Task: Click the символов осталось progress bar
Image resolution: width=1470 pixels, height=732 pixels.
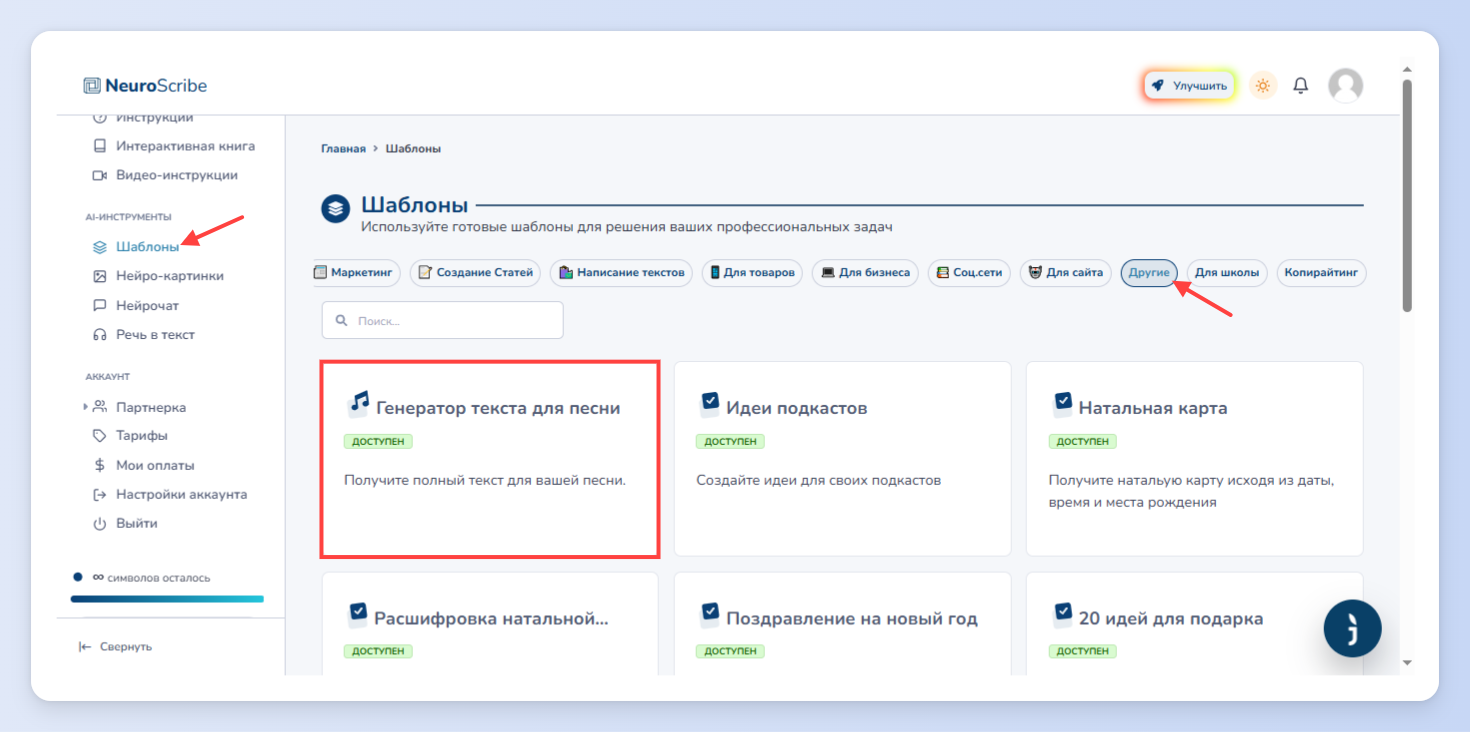Action: pos(167,599)
